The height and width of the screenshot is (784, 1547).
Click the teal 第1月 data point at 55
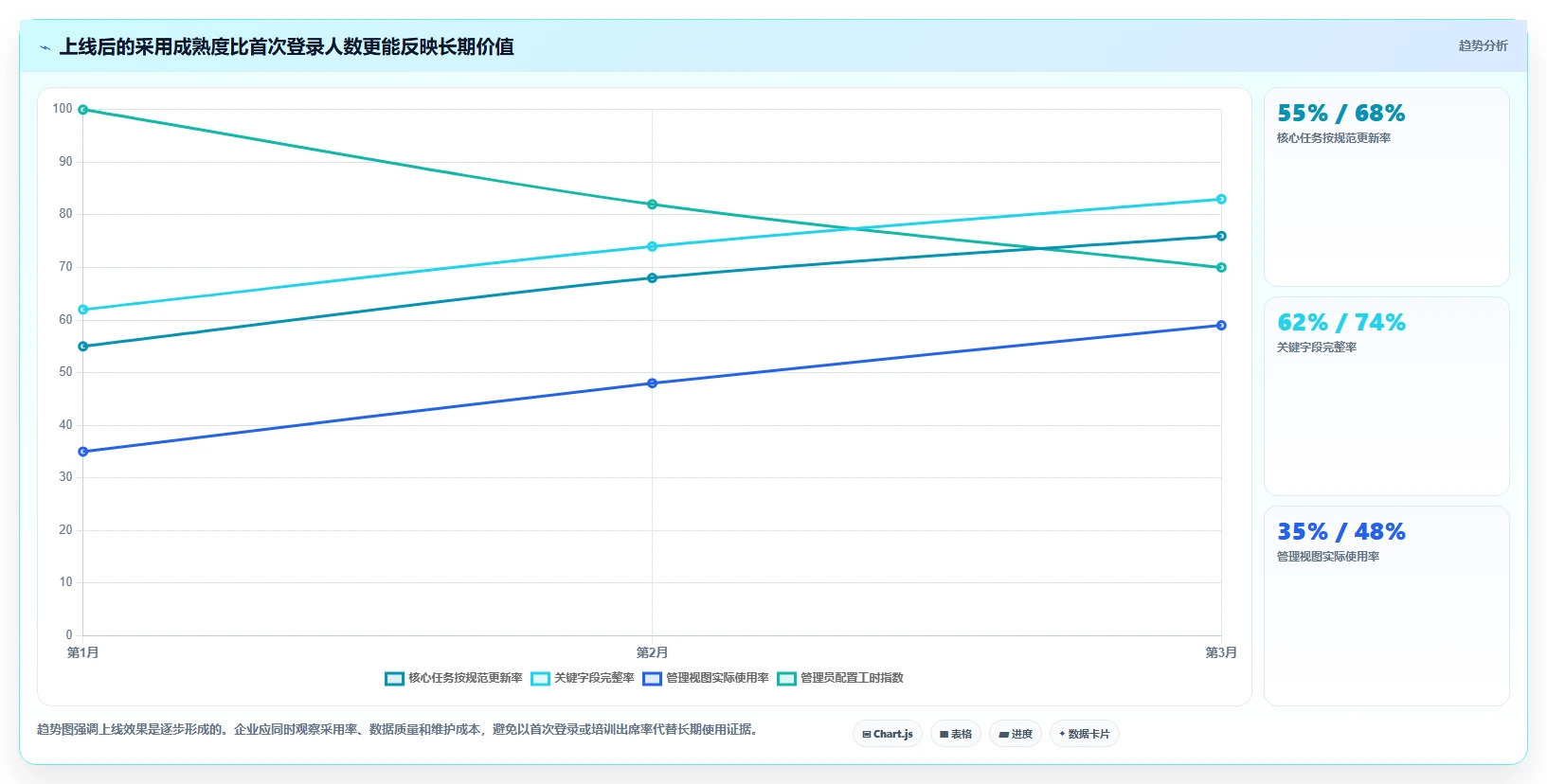pos(83,347)
